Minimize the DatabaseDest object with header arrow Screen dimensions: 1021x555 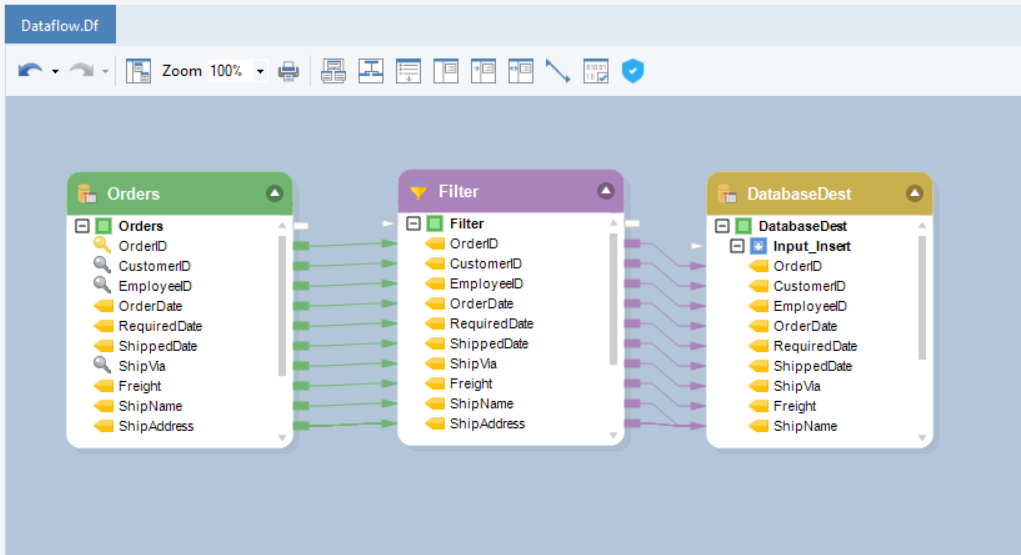[x=914, y=193]
